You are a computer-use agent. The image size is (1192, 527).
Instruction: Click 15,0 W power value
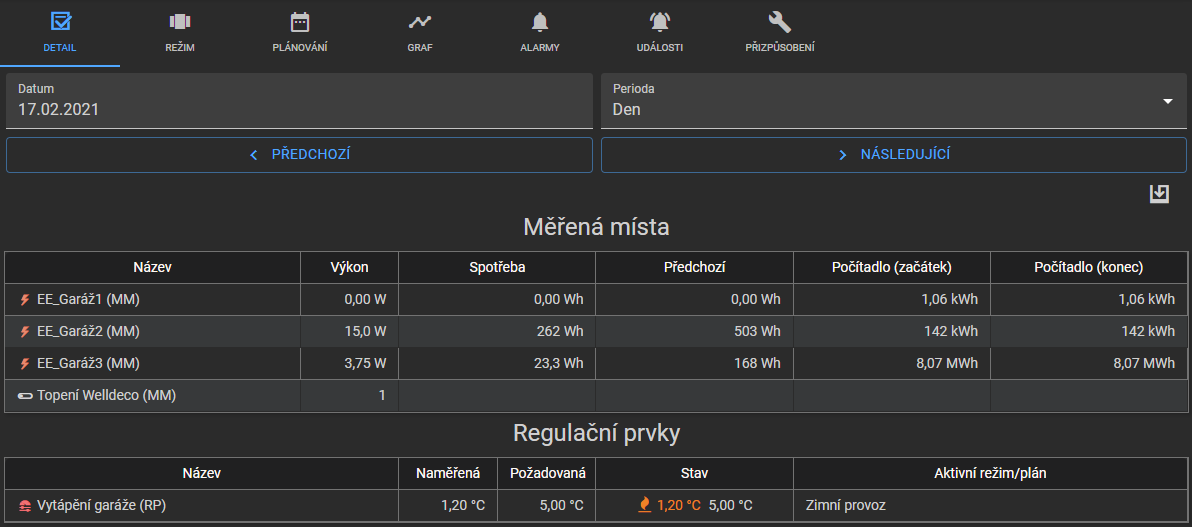click(x=366, y=332)
